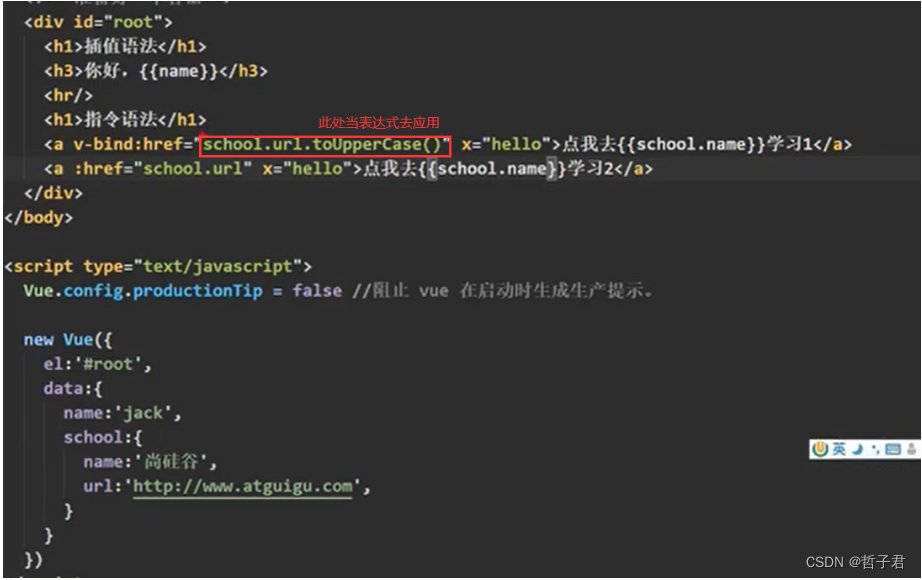Click x="hello" attribute in first anchor
This screenshot has height=580, width=922.
pos(506,145)
